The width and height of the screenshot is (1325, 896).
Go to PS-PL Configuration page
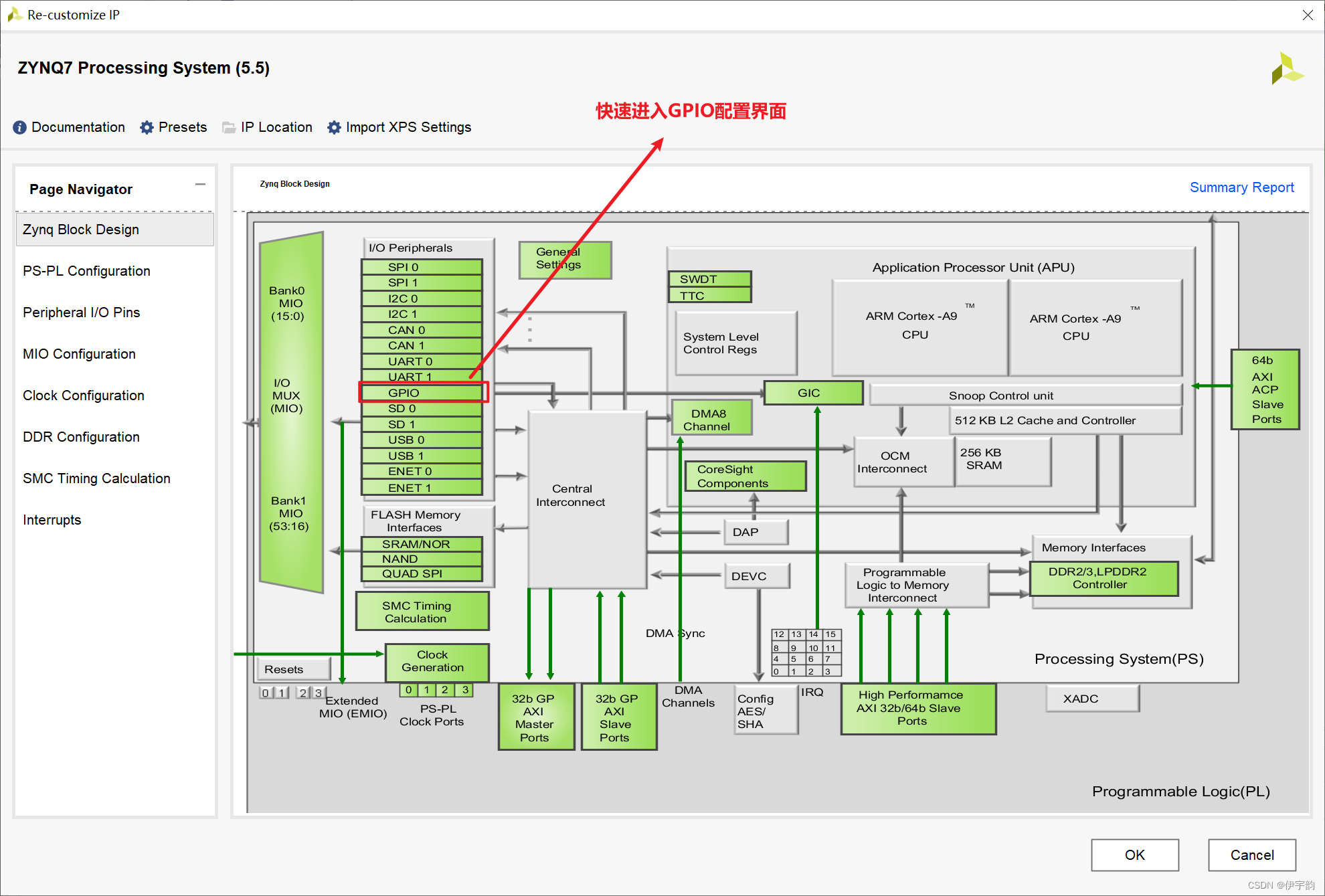86,271
